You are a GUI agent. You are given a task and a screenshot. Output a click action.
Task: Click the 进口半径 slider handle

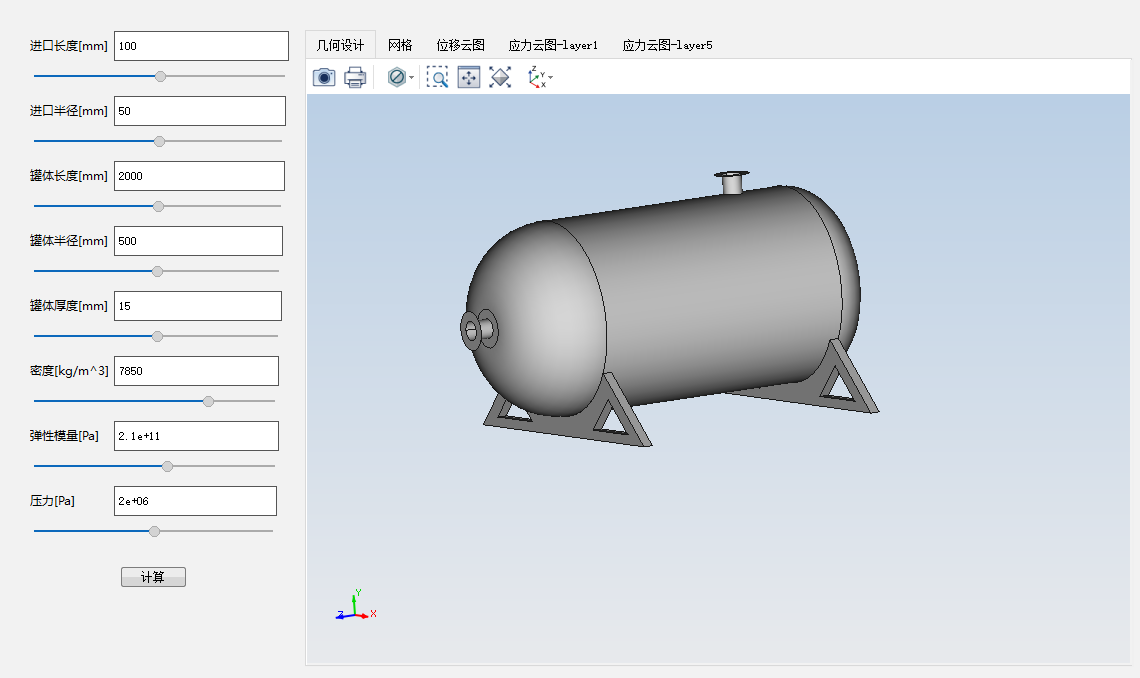coord(159,141)
